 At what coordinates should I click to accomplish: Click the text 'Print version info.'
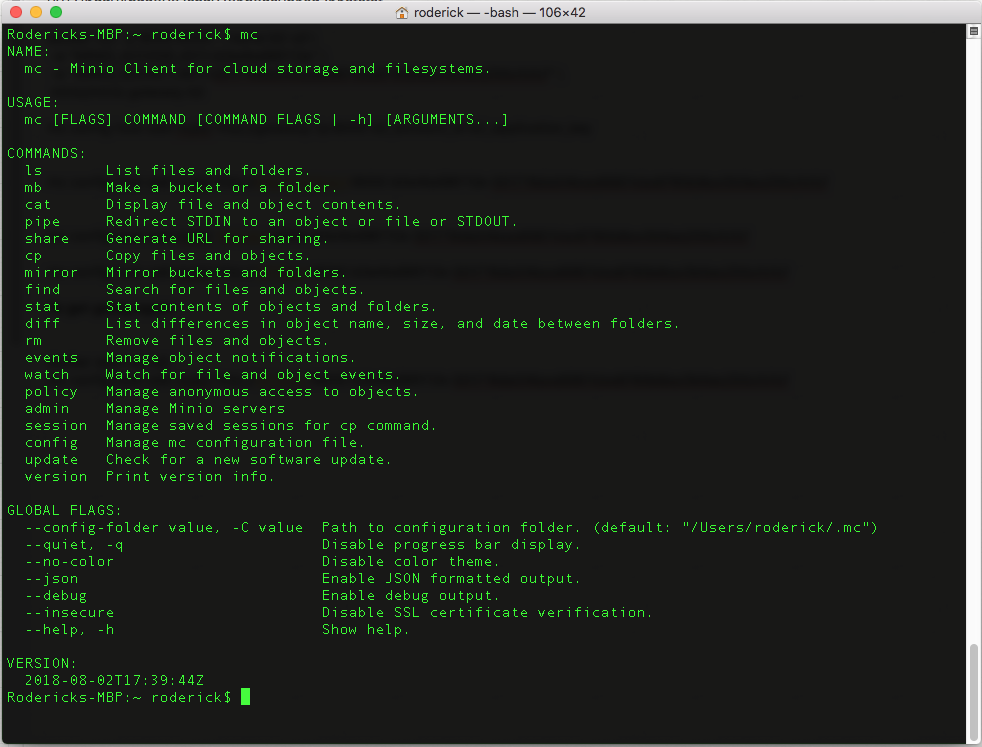point(190,476)
